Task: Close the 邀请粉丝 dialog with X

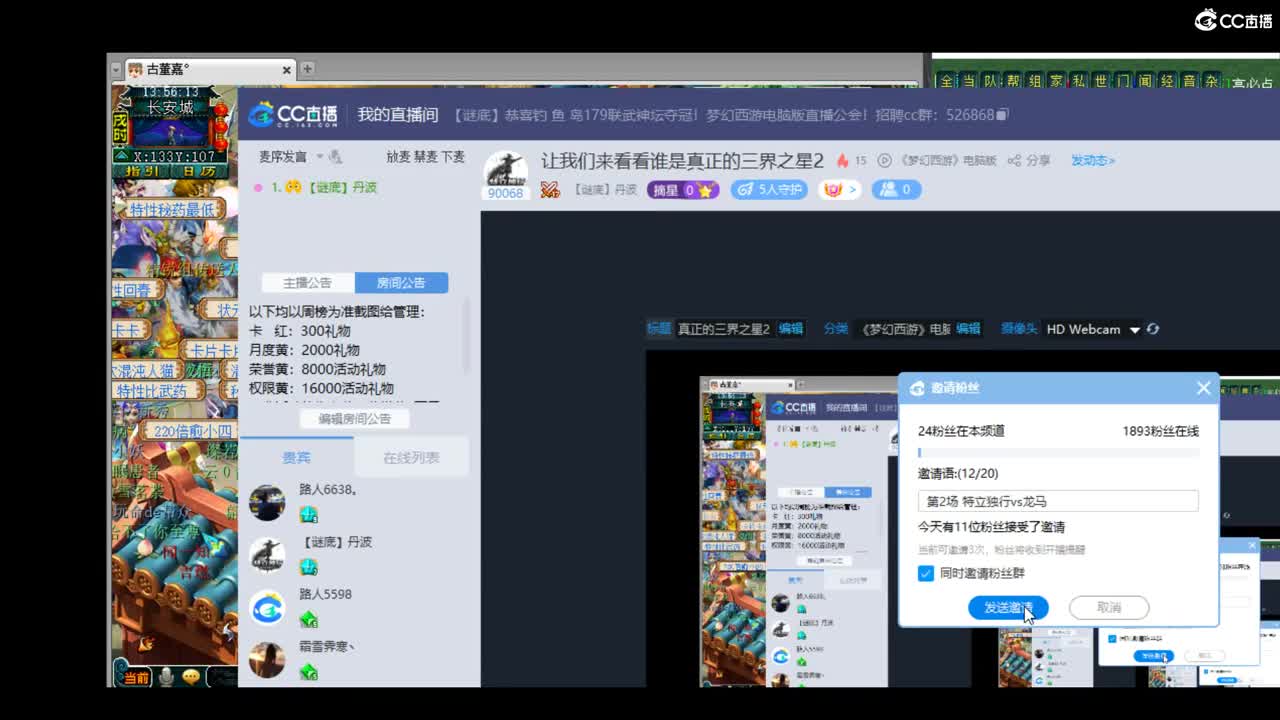Action: [x=1203, y=388]
